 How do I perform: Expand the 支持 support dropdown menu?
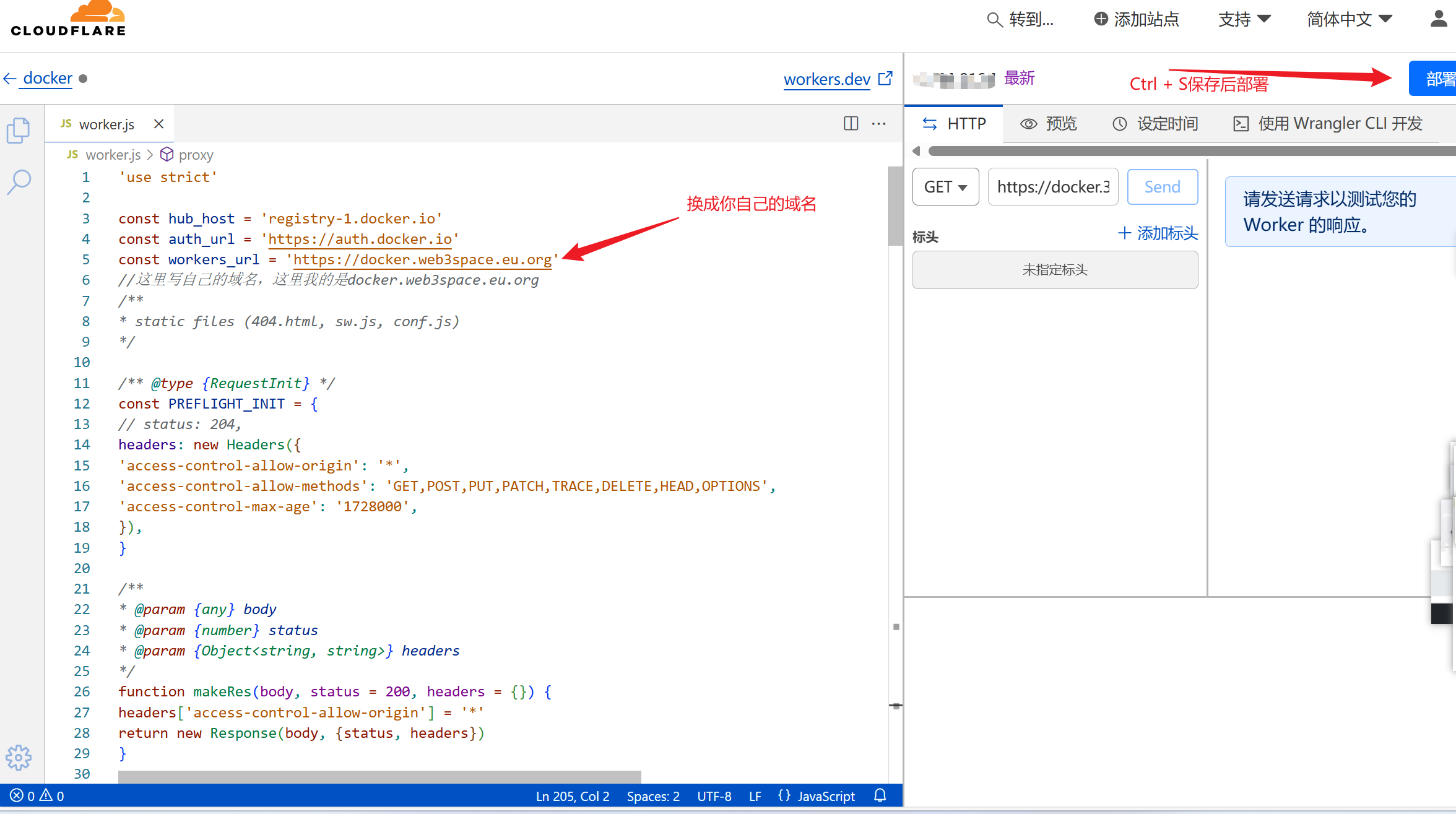1244,19
